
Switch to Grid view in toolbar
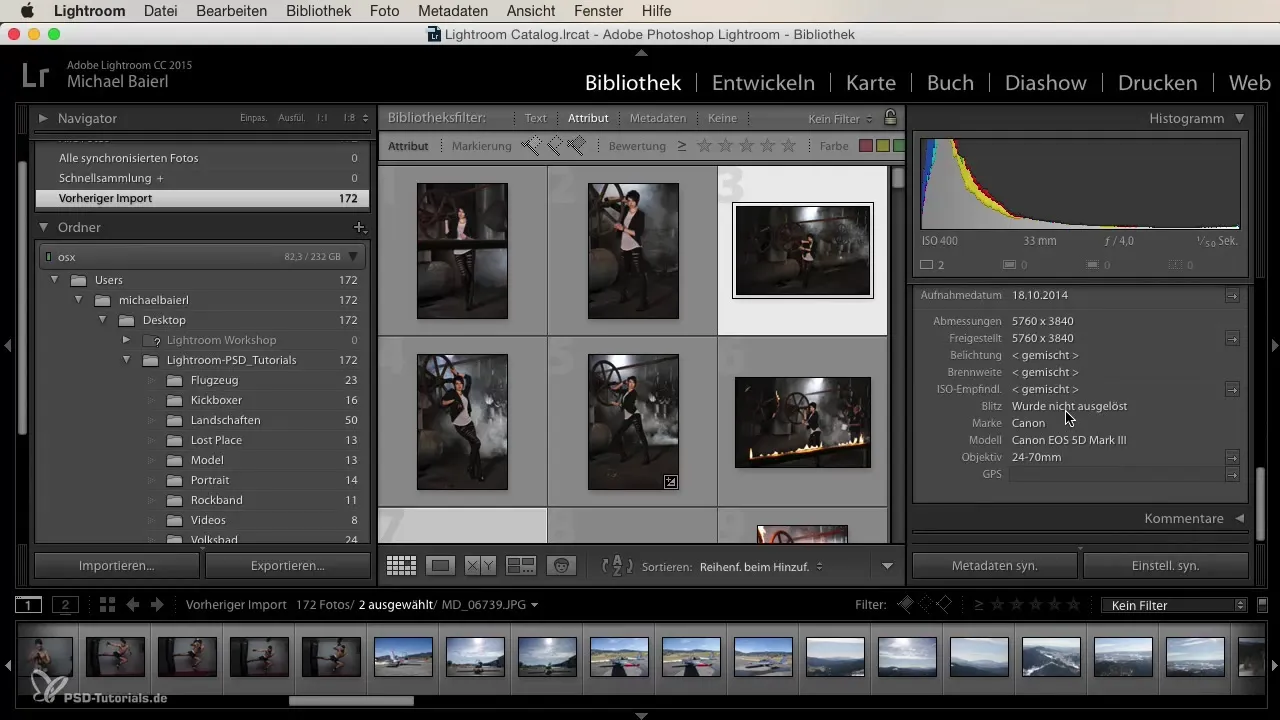click(x=401, y=566)
